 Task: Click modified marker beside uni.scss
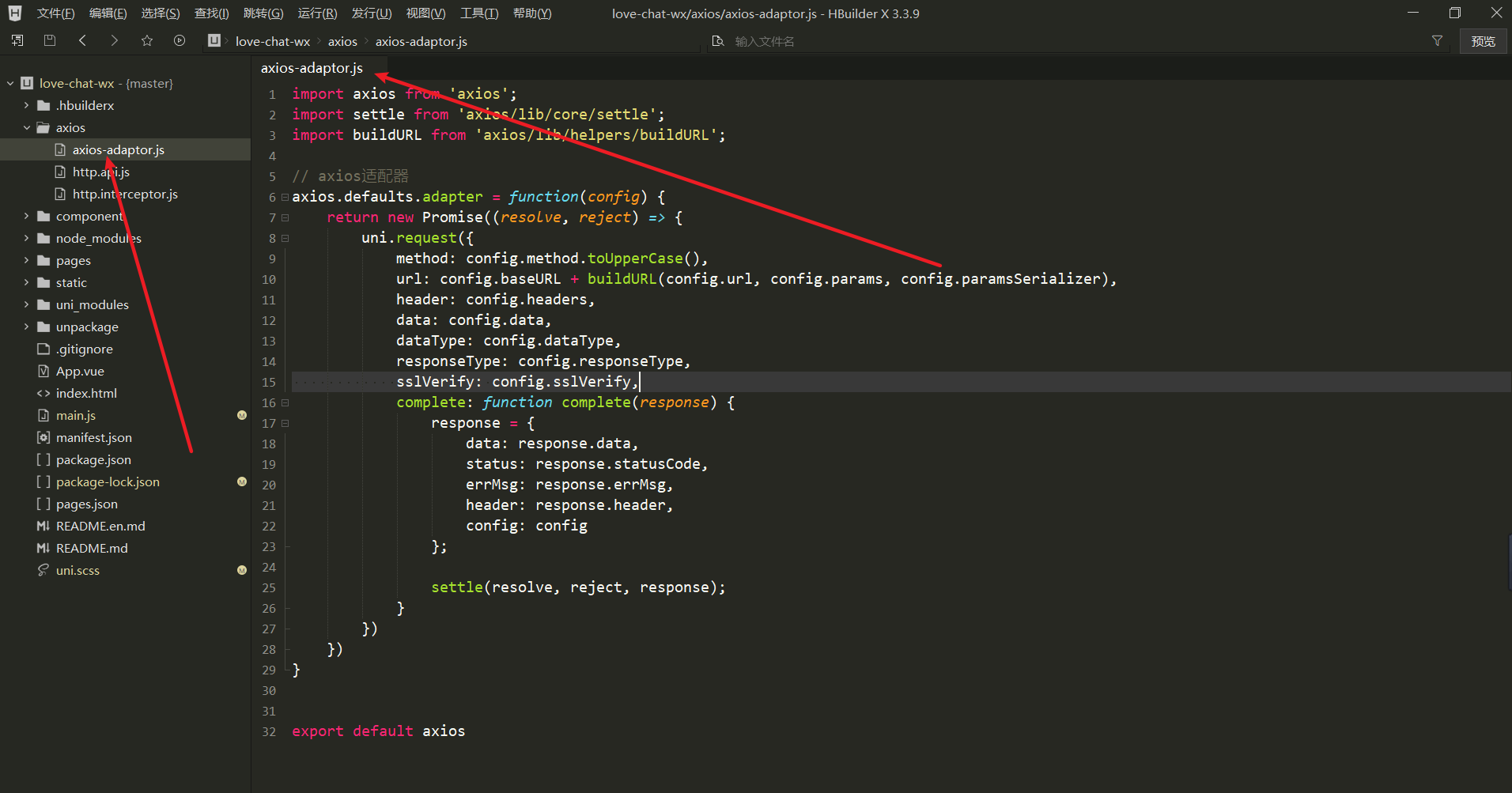coord(242,570)
